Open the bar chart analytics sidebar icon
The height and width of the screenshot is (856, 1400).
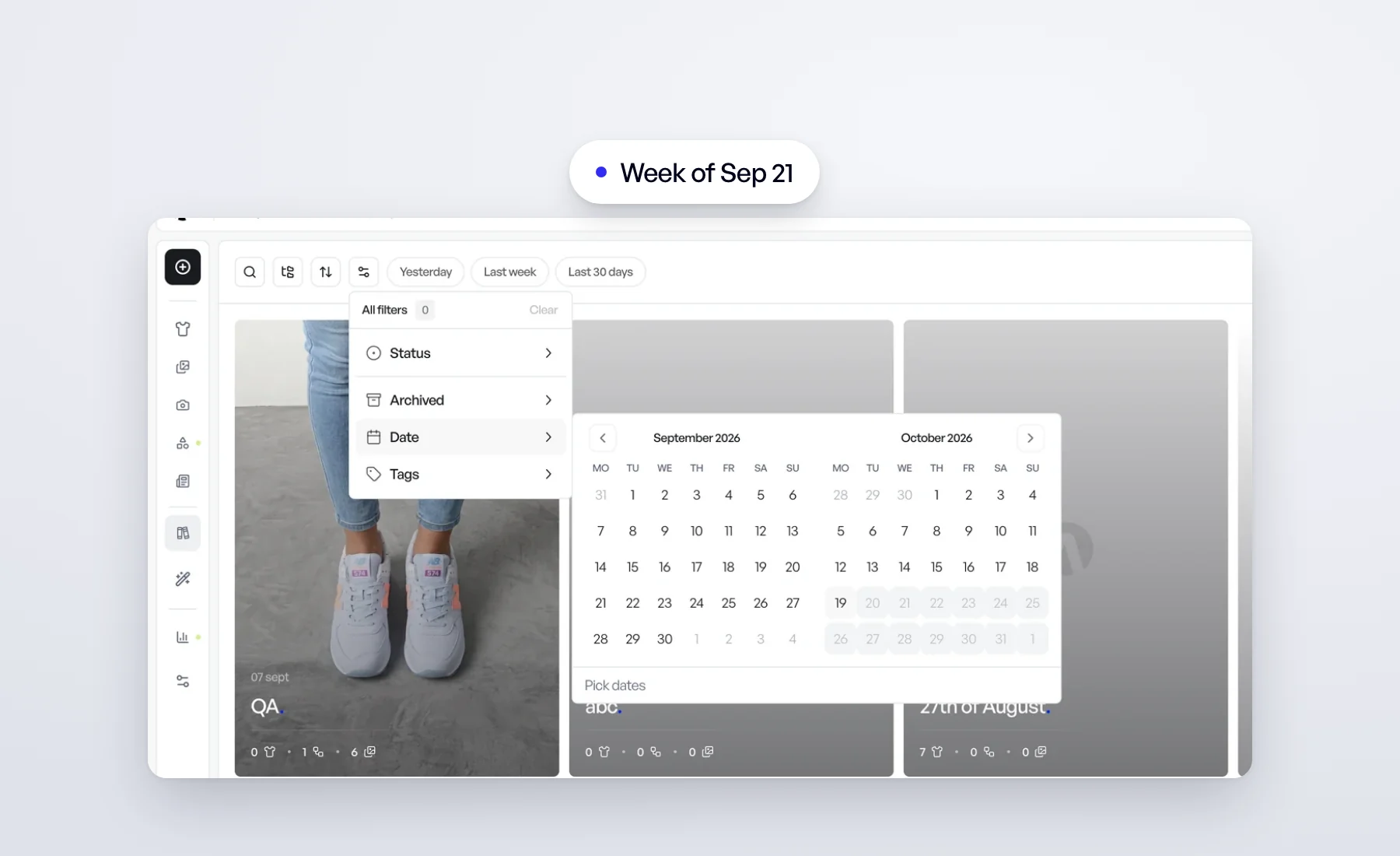click(183, 637)
